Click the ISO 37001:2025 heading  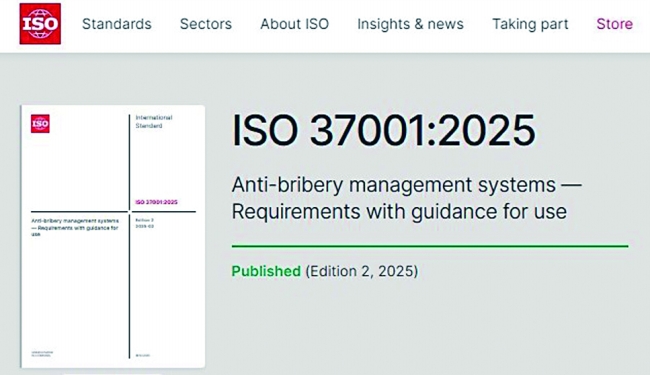(x=383, y=131)
